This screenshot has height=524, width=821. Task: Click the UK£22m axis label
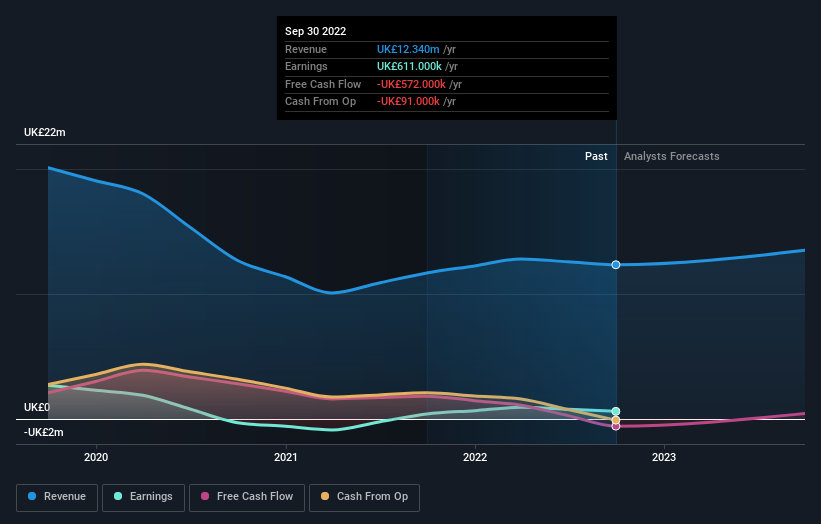[45, 132]
